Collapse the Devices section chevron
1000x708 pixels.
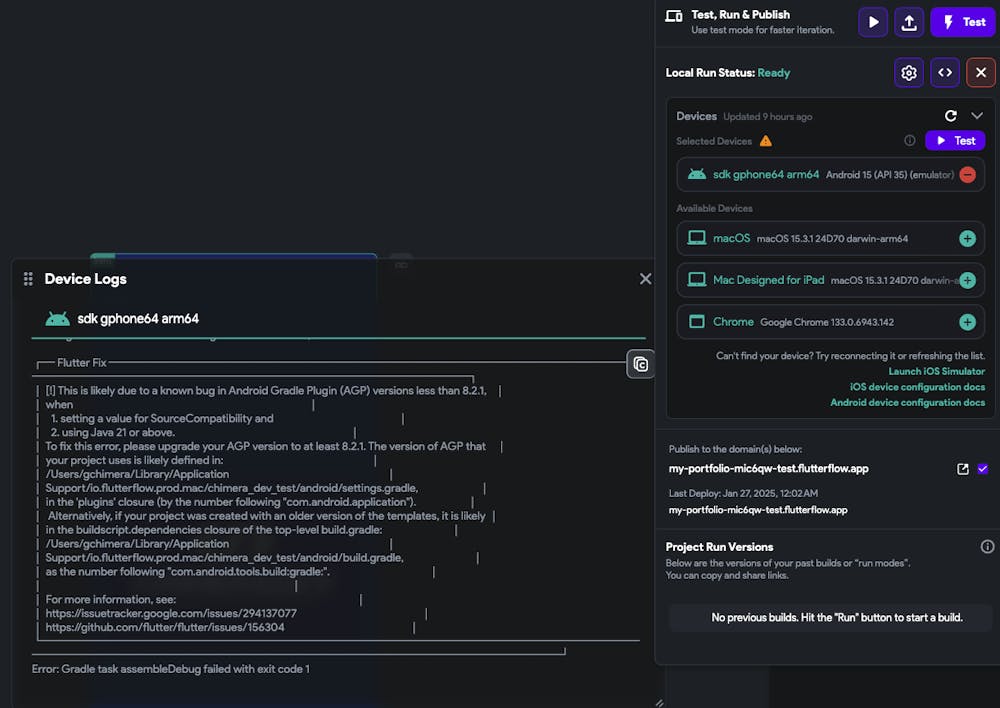[977, 116]
